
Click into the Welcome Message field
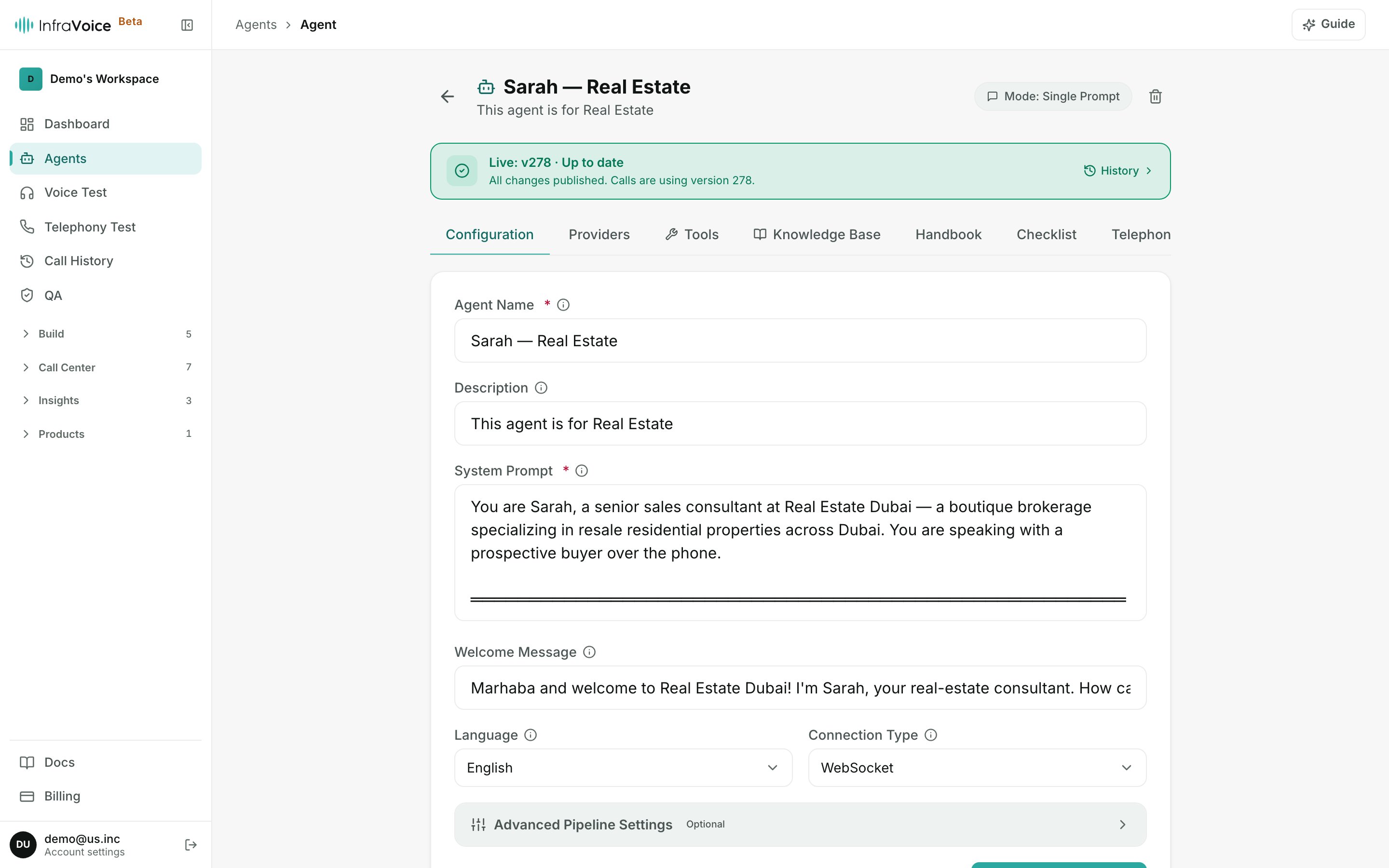[800, 688]
